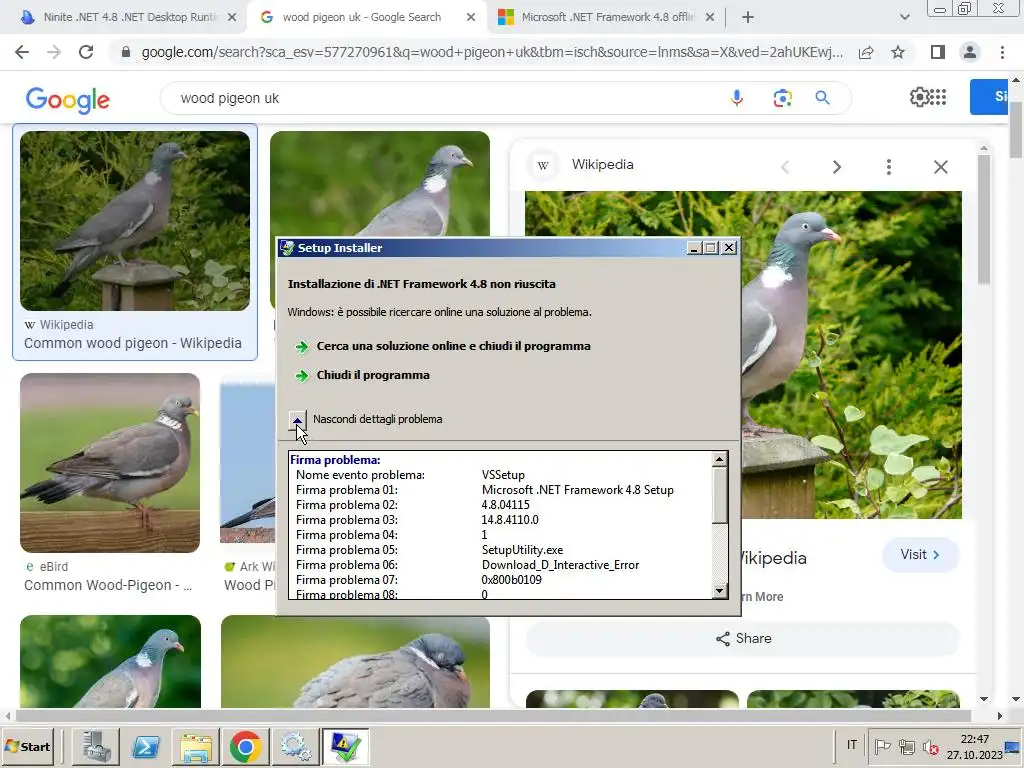Open the Chrome profile avatar
This screenshot has height=768, width=1024.
(x=970, y=52)
